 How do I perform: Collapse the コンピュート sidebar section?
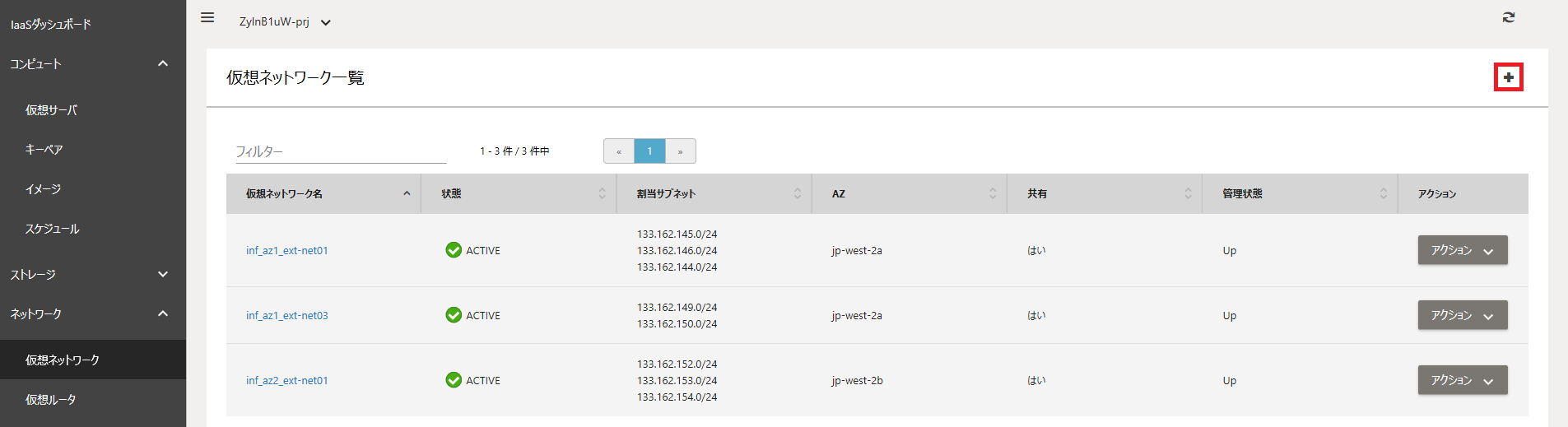[x=93, y=63]
